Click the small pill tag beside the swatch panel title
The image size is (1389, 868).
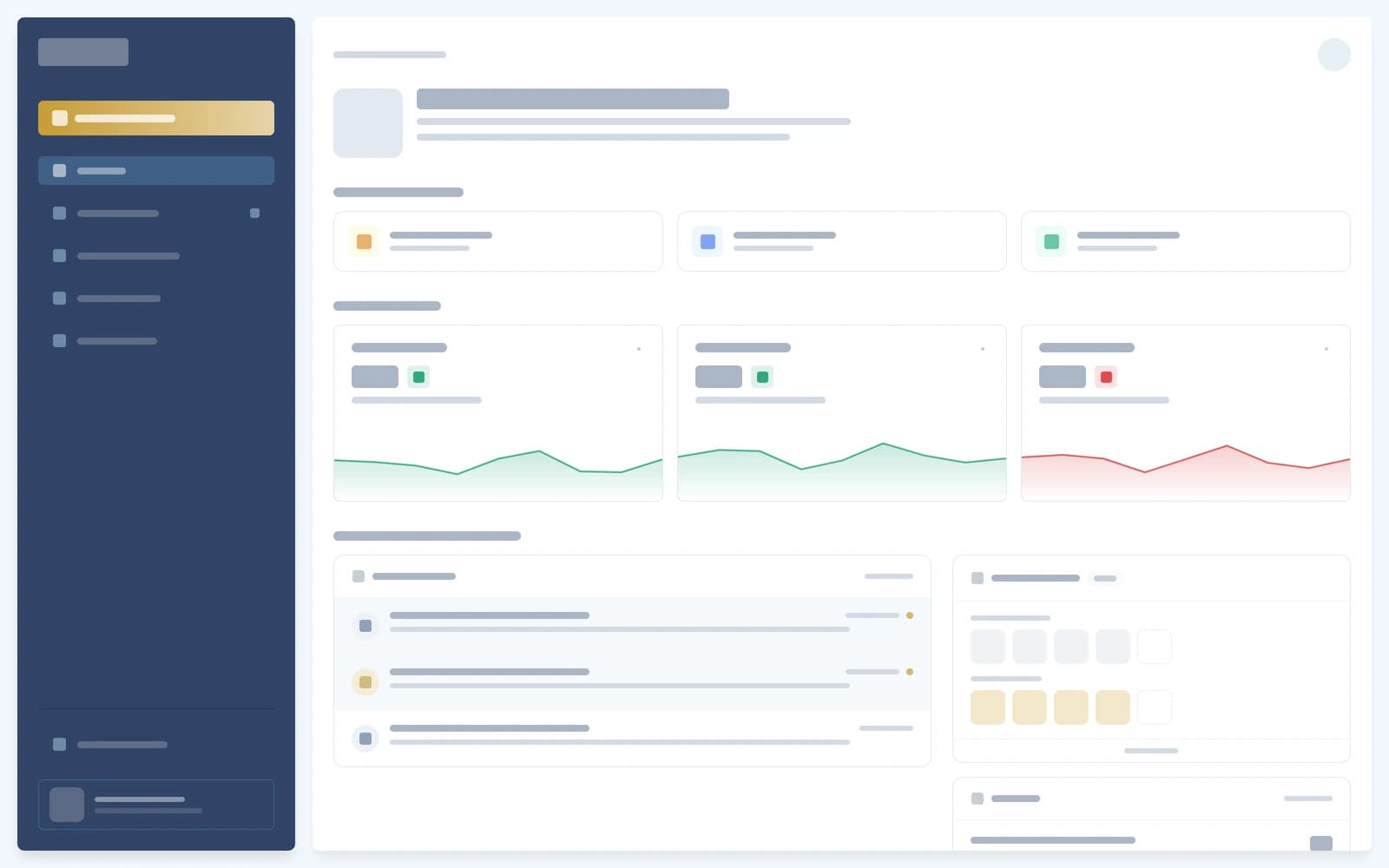point(1105,578)
